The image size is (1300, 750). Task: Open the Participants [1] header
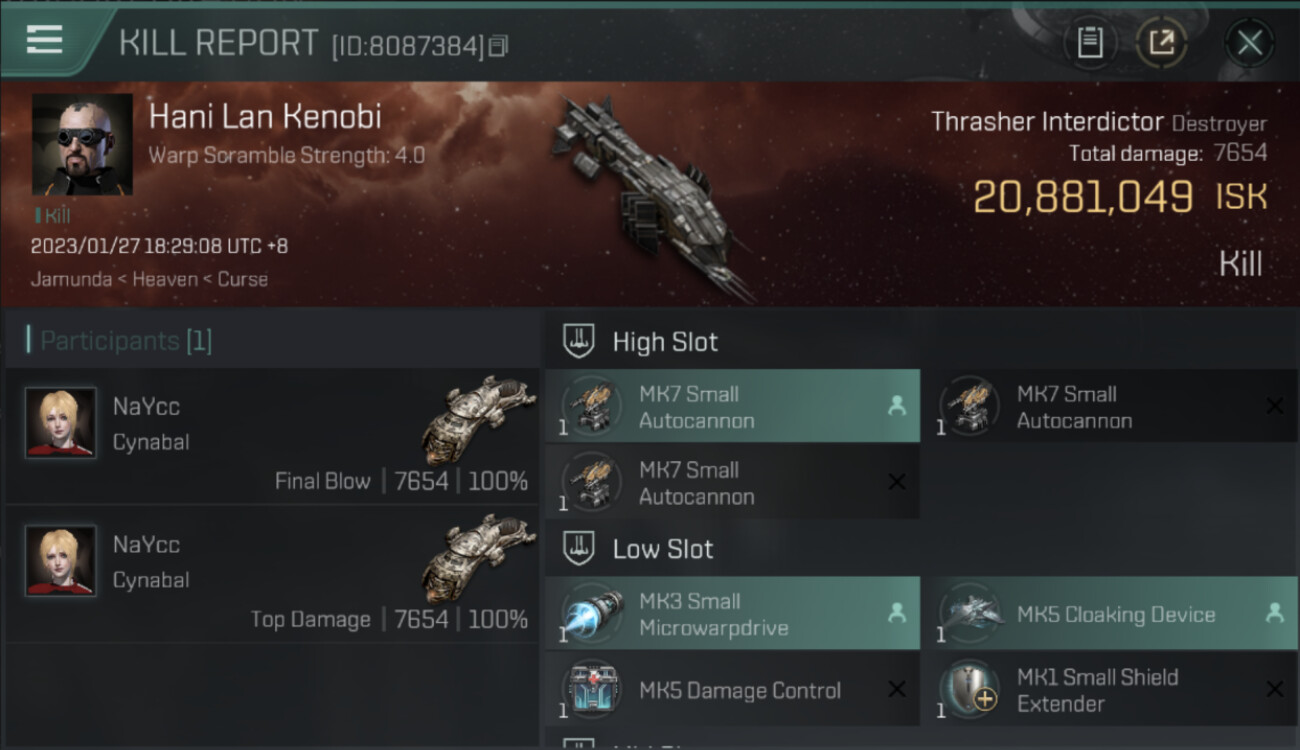(x=125, y=341)
